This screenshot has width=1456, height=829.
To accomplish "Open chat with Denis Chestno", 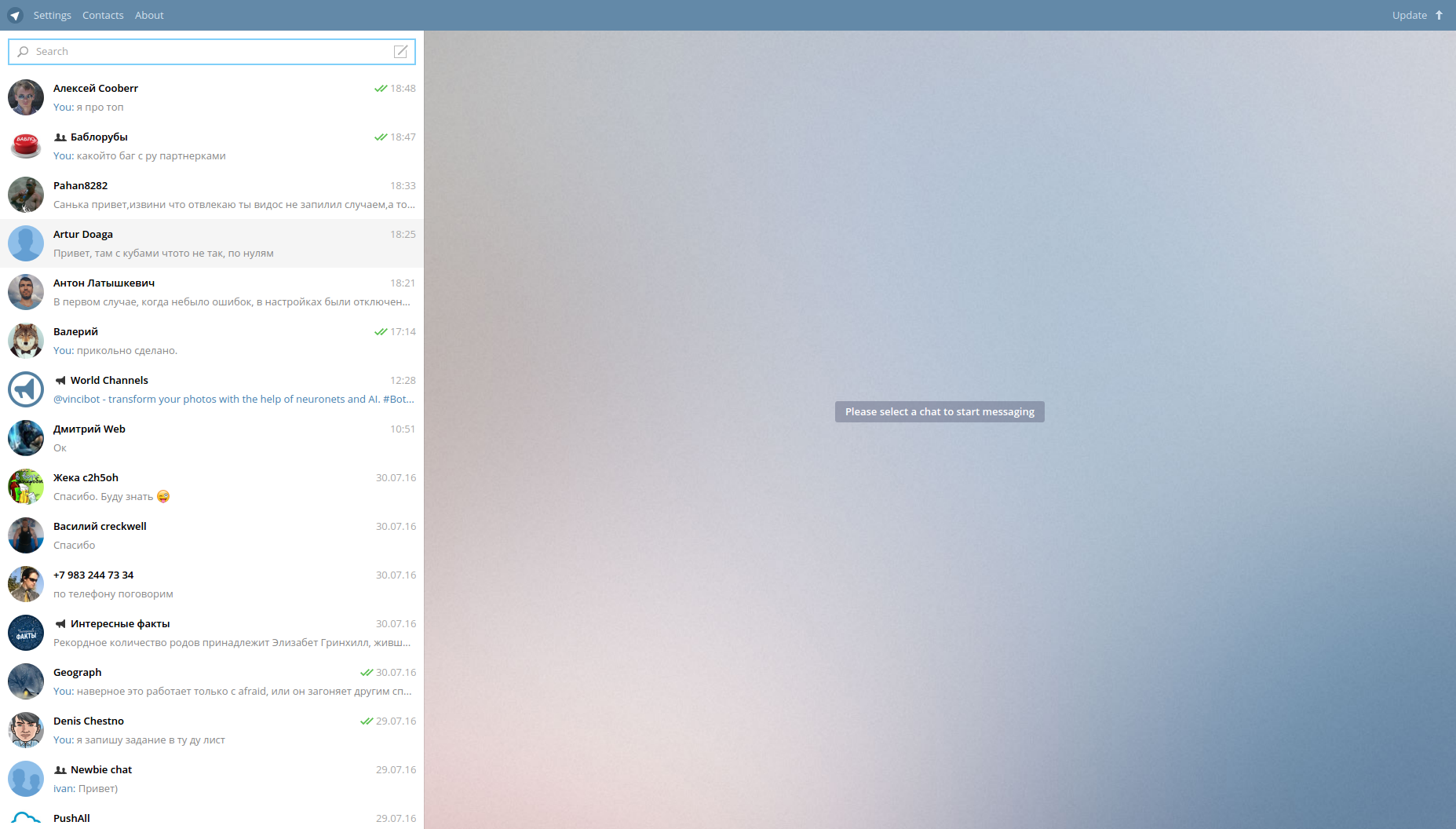I will pyautogui.click(x=212, y=730).
